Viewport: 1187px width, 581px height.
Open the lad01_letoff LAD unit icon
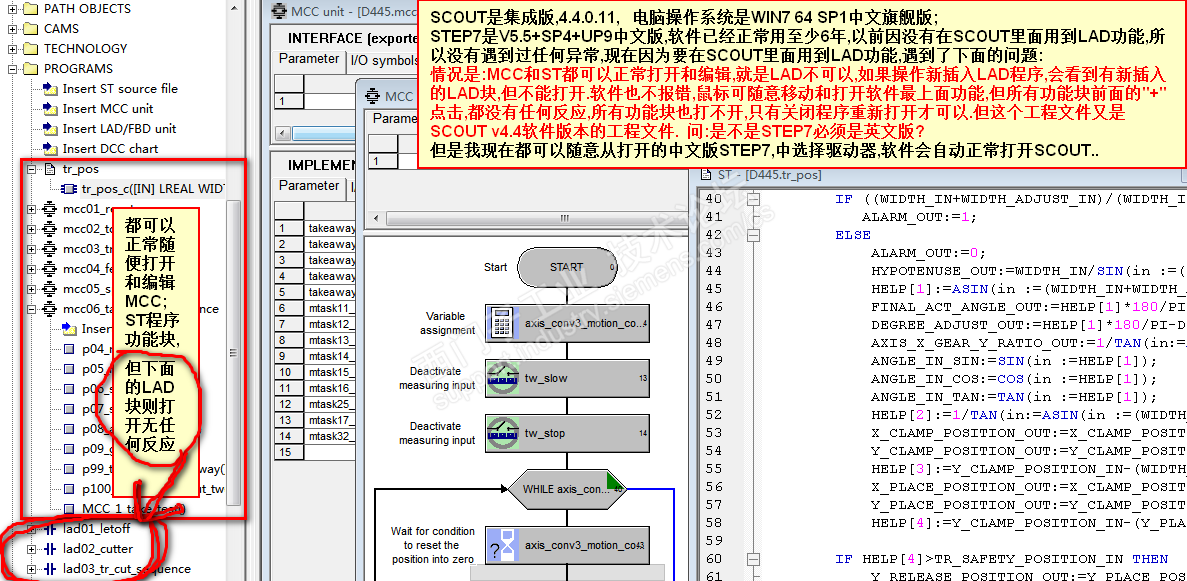pos(51,529)
